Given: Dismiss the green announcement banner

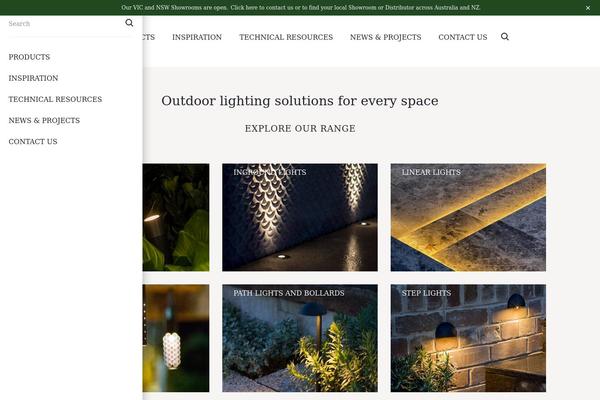Looking at the screenshot, I should point(588,8).
